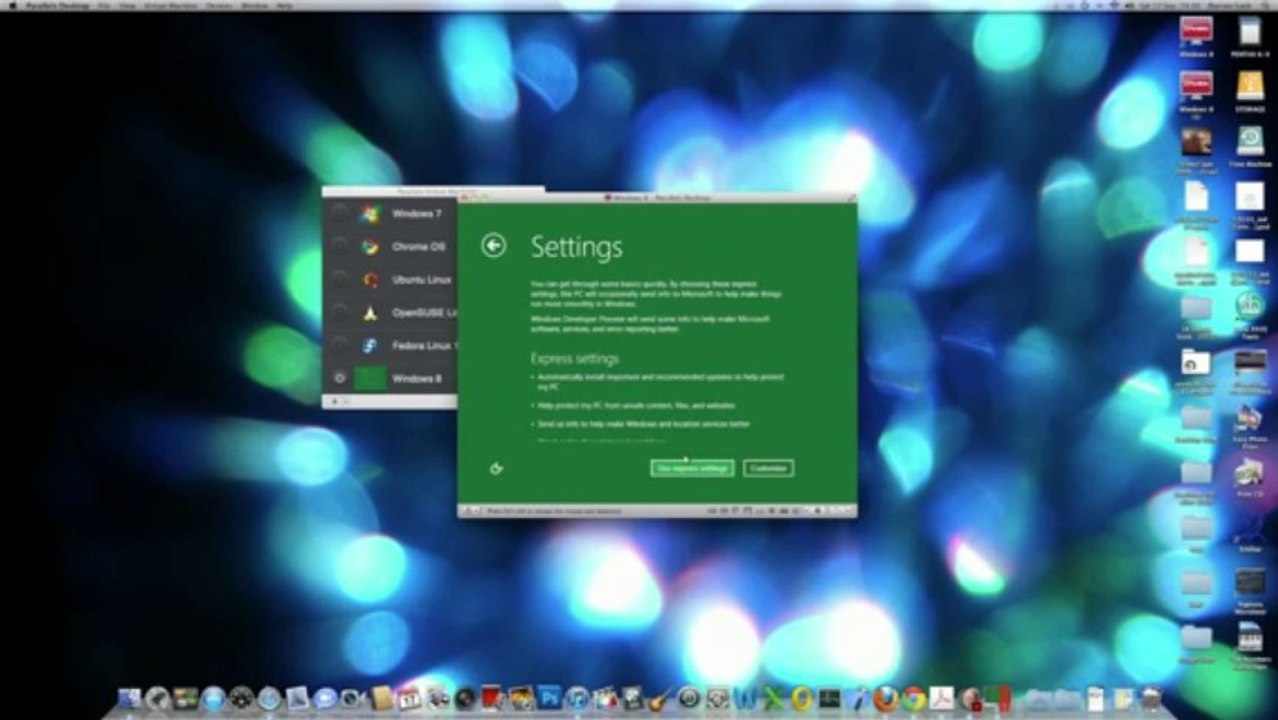Click the Customize button
Viewport: 1278px width, 720px height.
pos(768,468)
